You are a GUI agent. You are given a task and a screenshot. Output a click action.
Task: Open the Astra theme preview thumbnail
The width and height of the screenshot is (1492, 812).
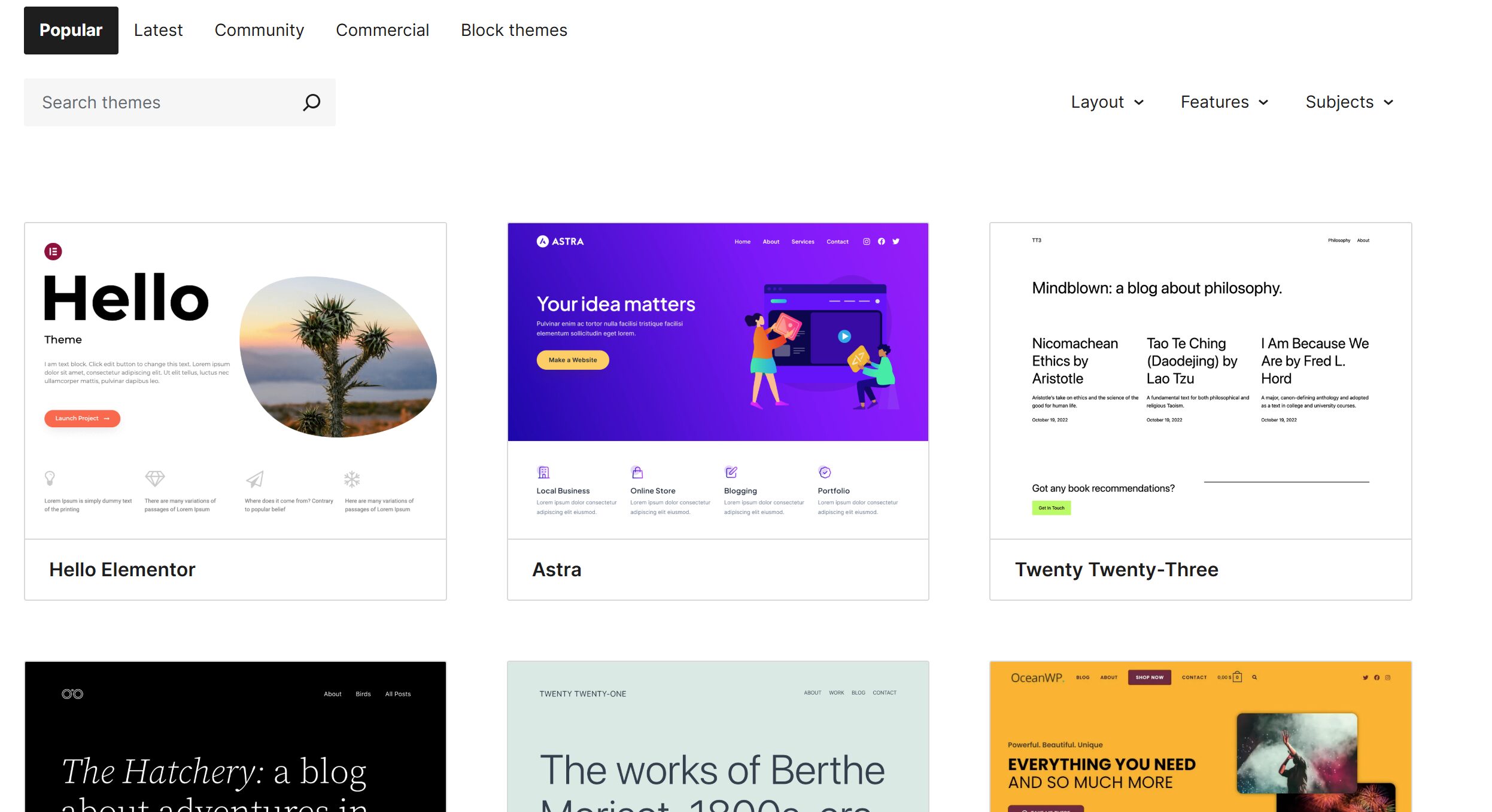pyautogui.click(x=718, y=381)
